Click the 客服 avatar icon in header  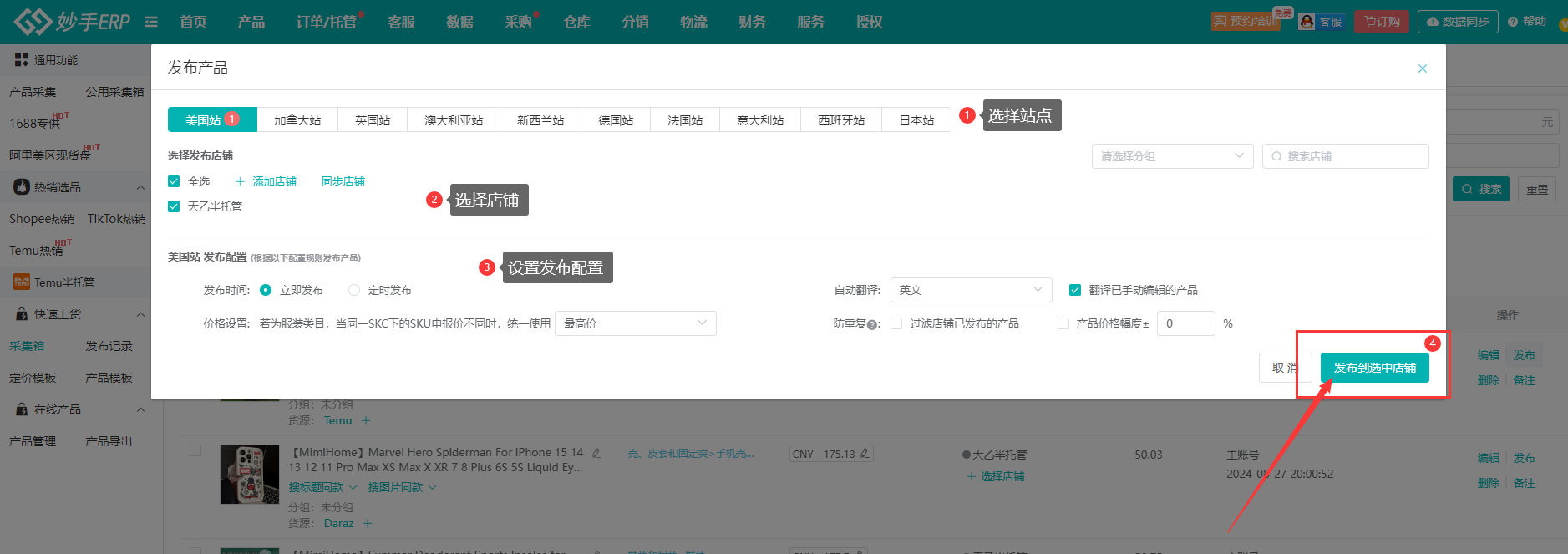point(1307,22)
